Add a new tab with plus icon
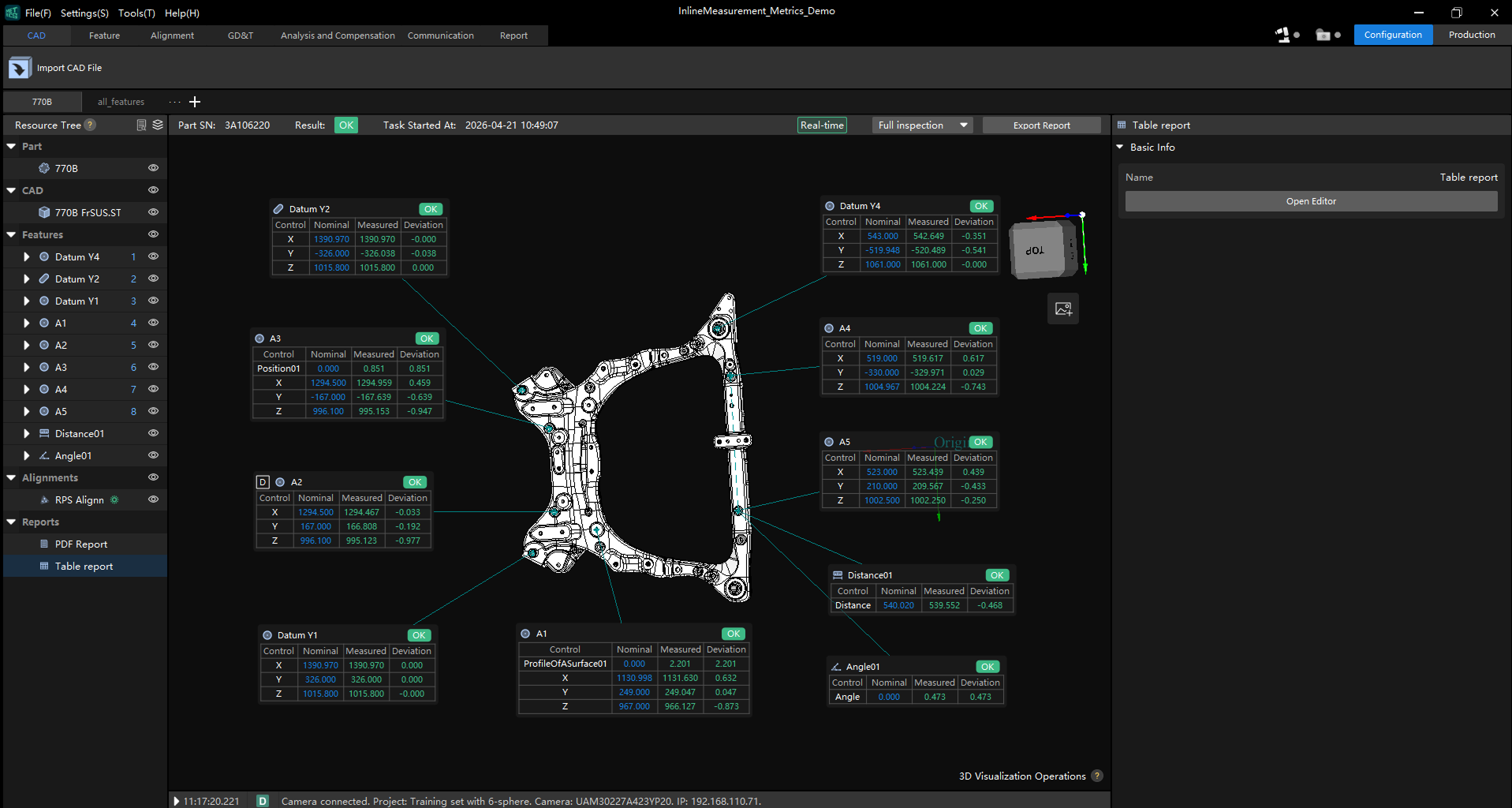This screenshot has height=808, width=1512. point(195,102)
